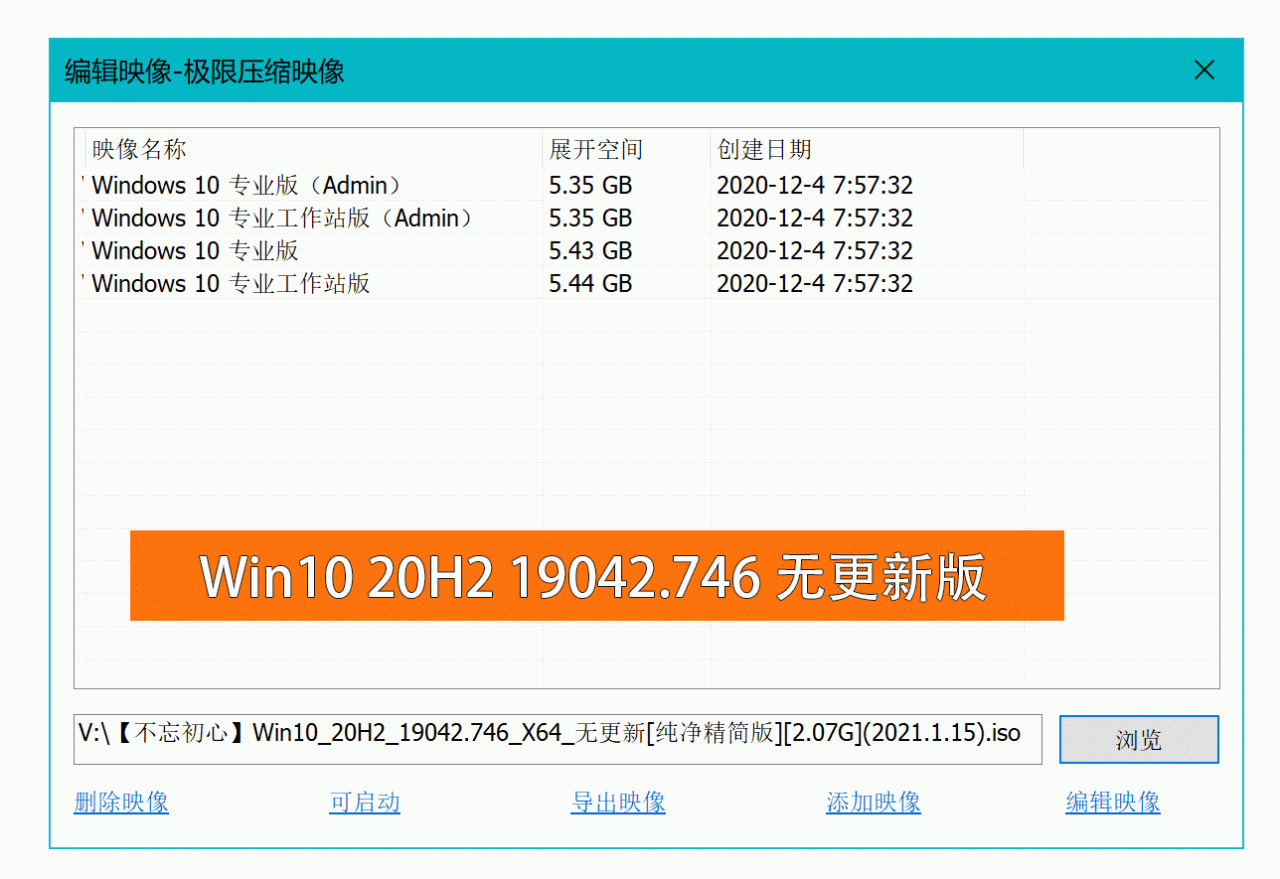Click the date cell of the 5.44 GB row

pos(815,283)
